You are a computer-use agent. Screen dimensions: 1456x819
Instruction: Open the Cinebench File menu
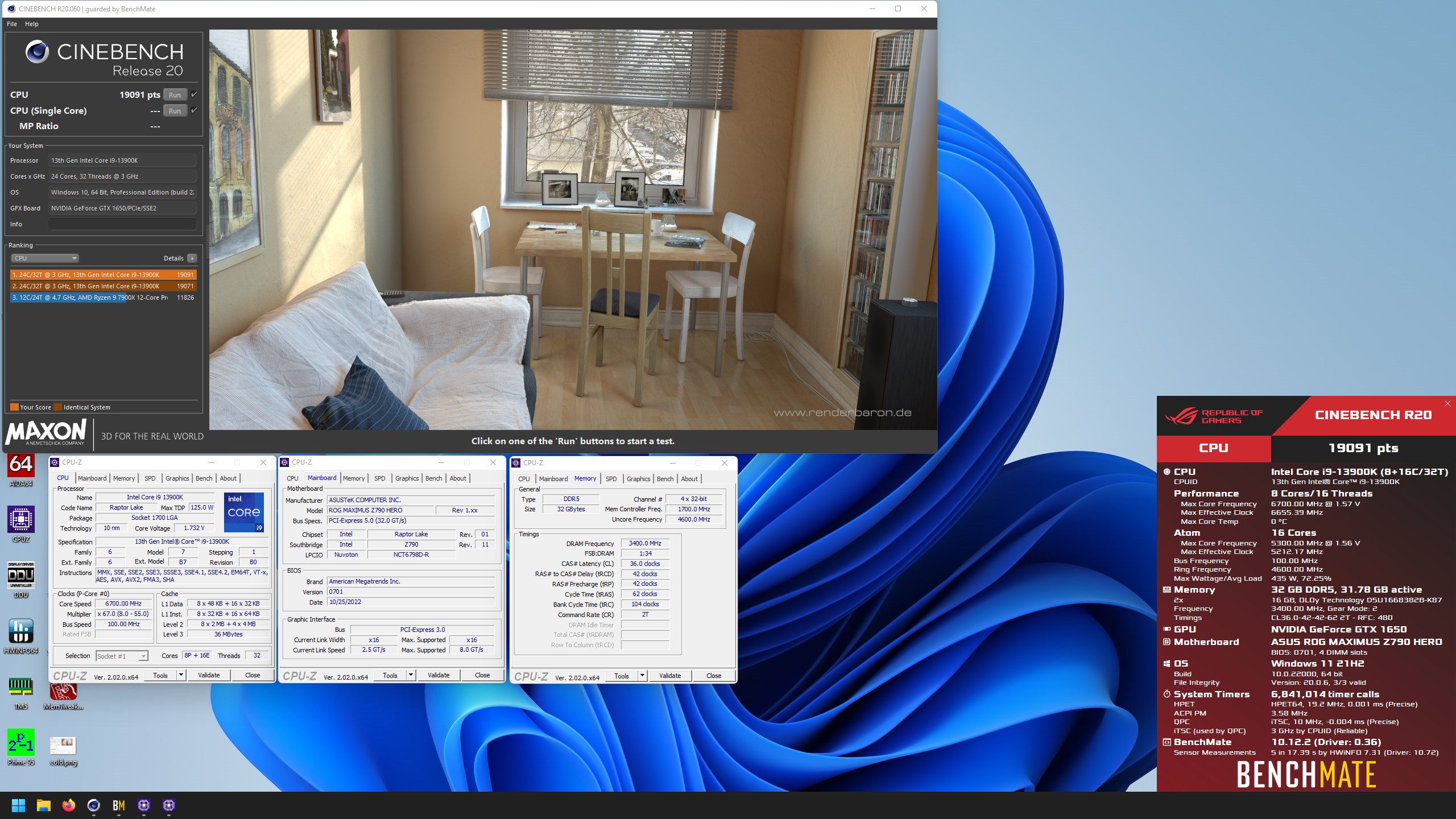12,24
